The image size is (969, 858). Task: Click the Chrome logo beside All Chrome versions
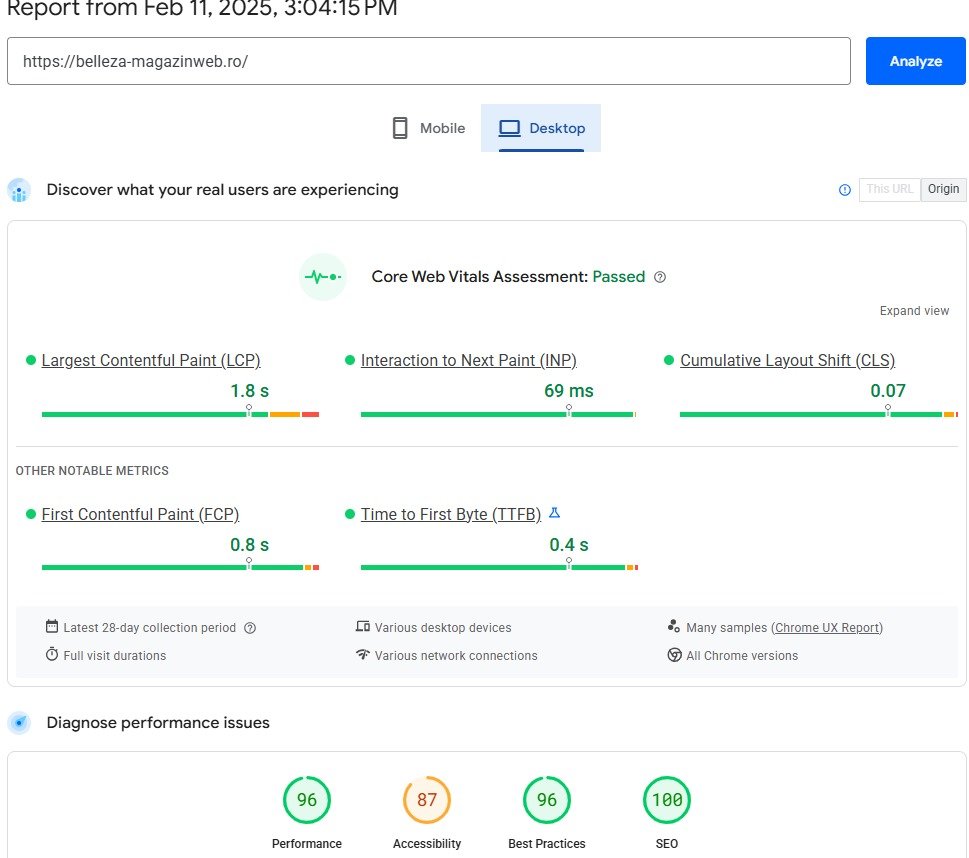pyautogui.click(x=676, y=655)
